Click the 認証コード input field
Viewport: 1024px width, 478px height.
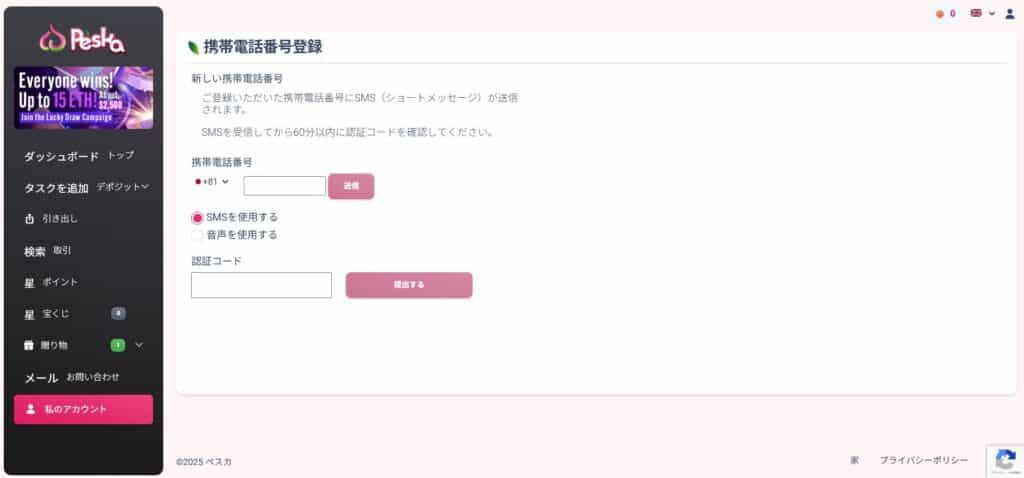coord(261,285)
